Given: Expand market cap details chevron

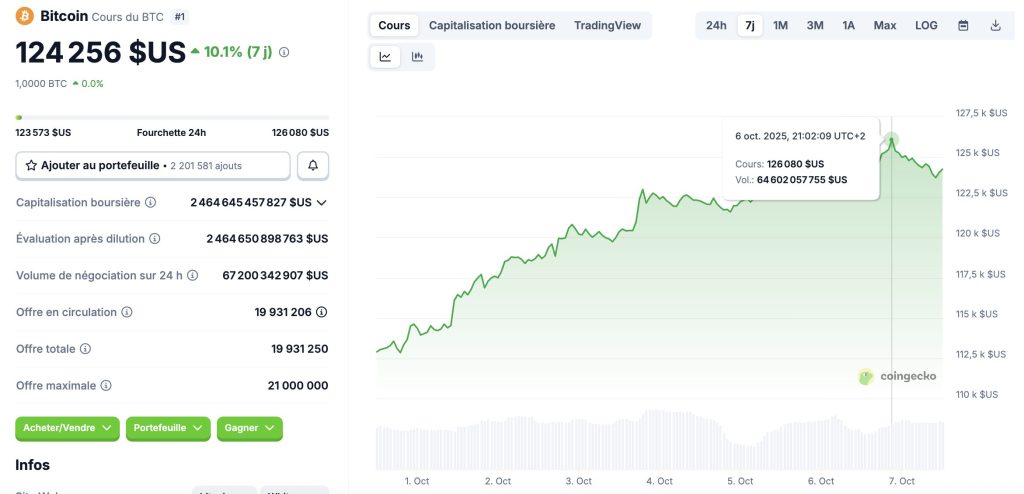Looking at the screenshot, I should point(321,202).
